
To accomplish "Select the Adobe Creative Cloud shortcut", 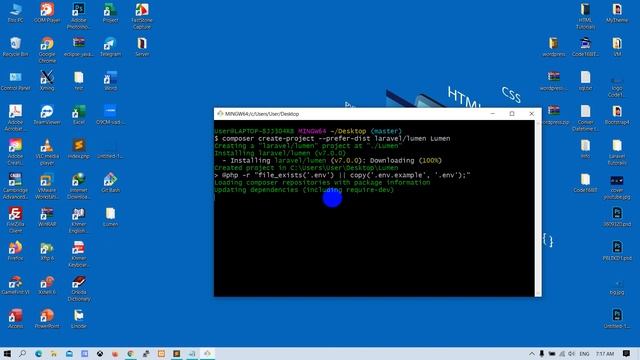I will 16,152.
